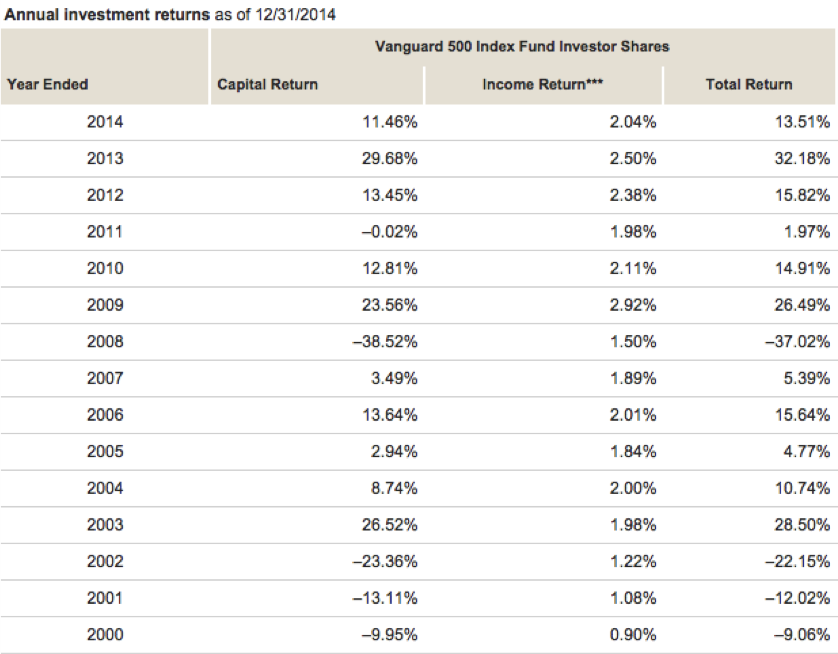Click the 'Income Return***' column header
This screenshot has width=838, height=654.
tap(542, 84)
